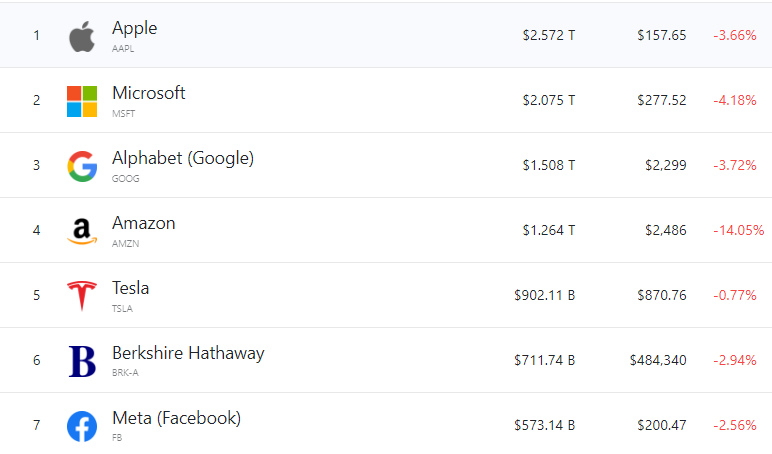The height and width of the screenshot is (454, 772).
Task: Click the Amazon logo icon
Action: 82,231
